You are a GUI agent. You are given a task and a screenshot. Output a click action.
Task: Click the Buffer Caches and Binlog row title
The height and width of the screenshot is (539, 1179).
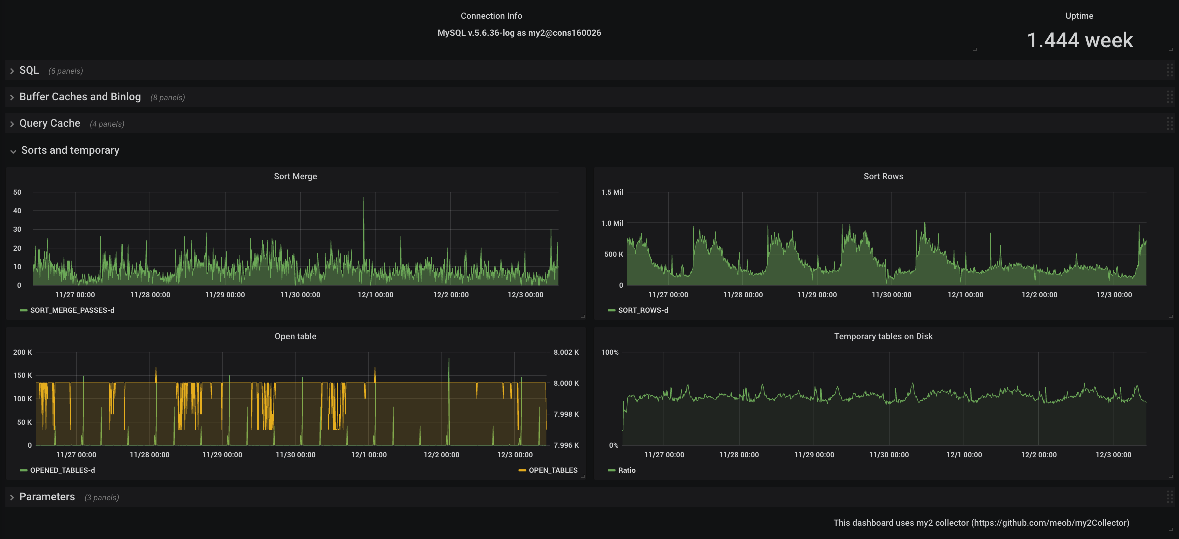tap(80, 97)
